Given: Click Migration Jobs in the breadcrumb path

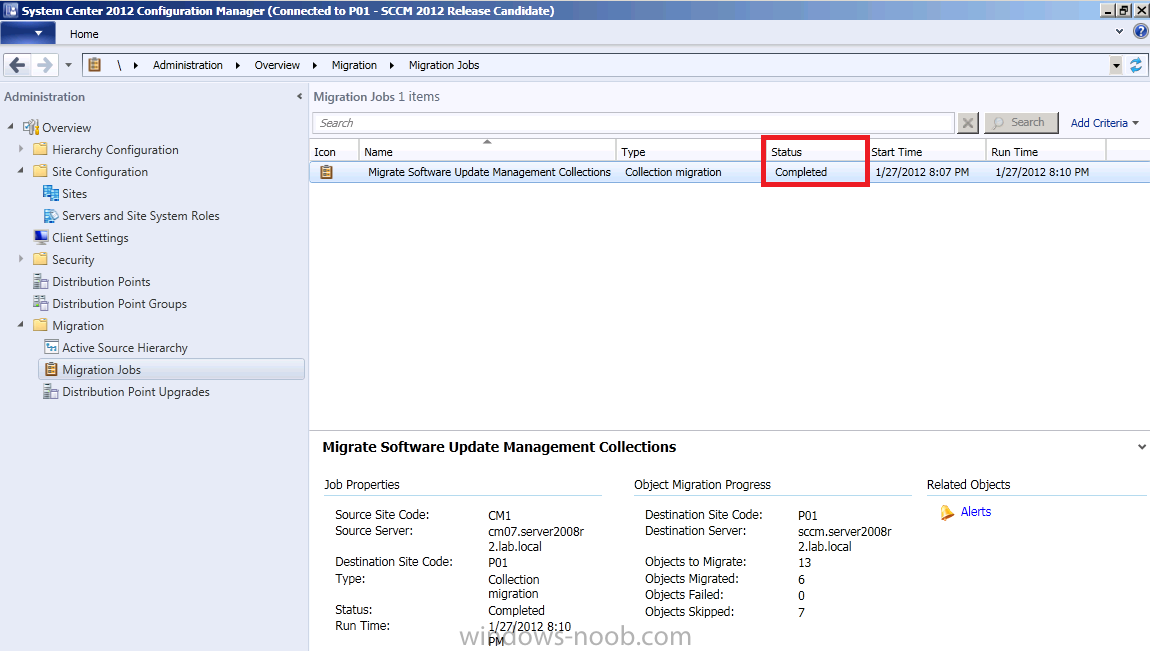Looking at the screenshot, I should click(x=444, y=65).
